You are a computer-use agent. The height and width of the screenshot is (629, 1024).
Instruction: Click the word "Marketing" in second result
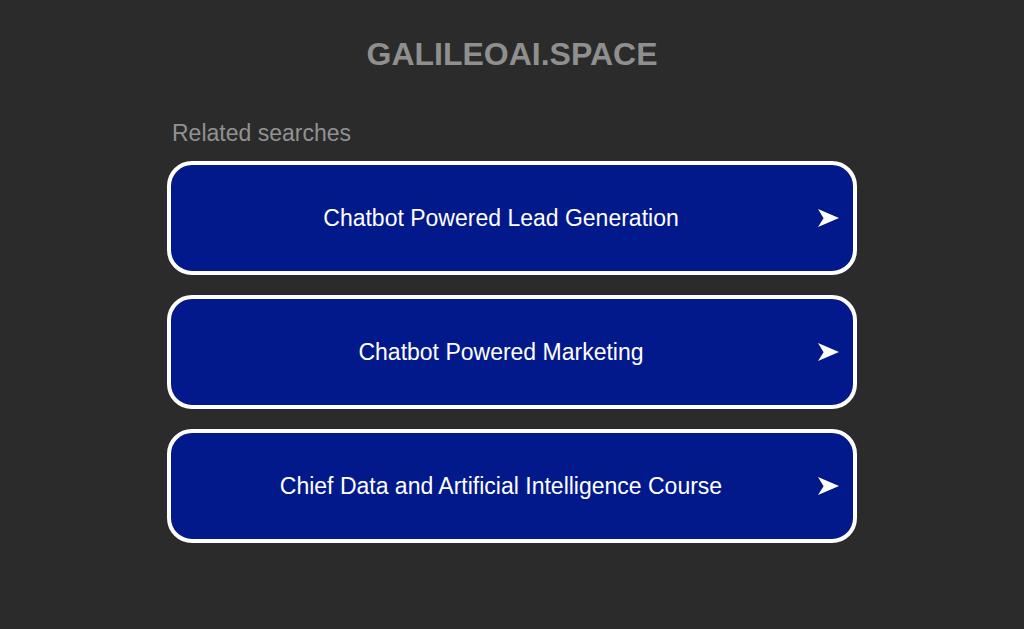pyautogui.click(x=593, y=352)
